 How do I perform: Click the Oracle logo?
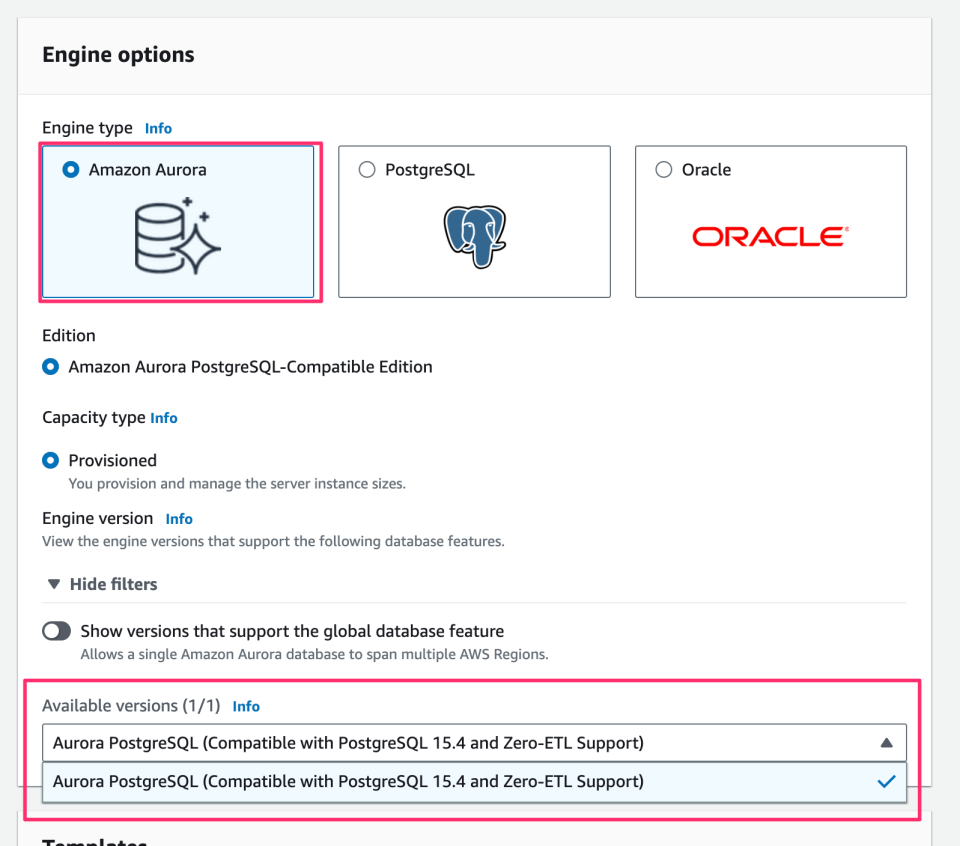(x=771, y=236)
